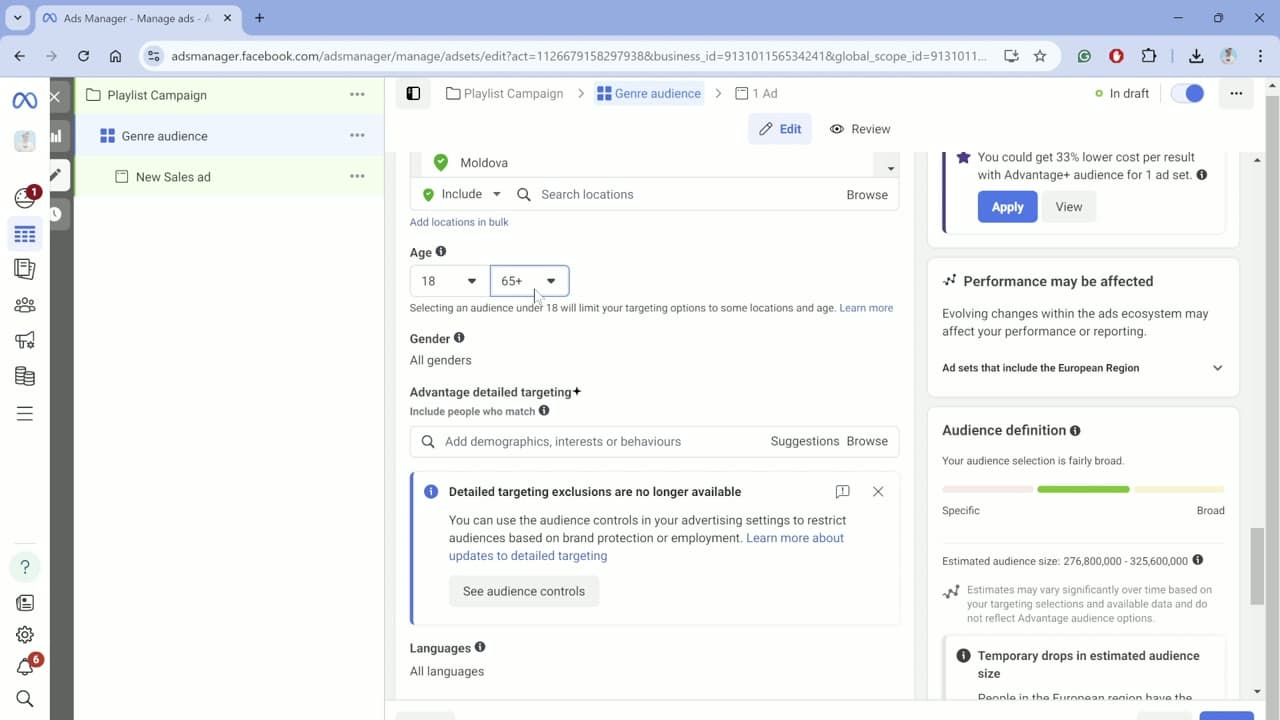Click the audience definition breadth meter
1280x720 pixels.
(1083, 489)
